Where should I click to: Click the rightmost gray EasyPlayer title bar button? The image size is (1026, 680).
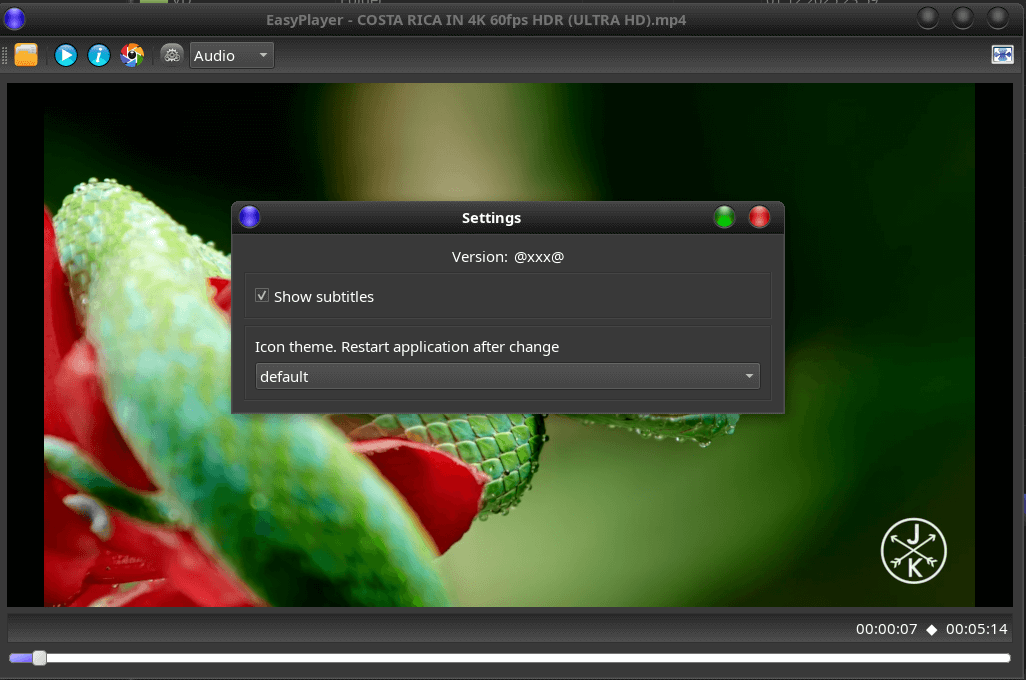[998, 18]
